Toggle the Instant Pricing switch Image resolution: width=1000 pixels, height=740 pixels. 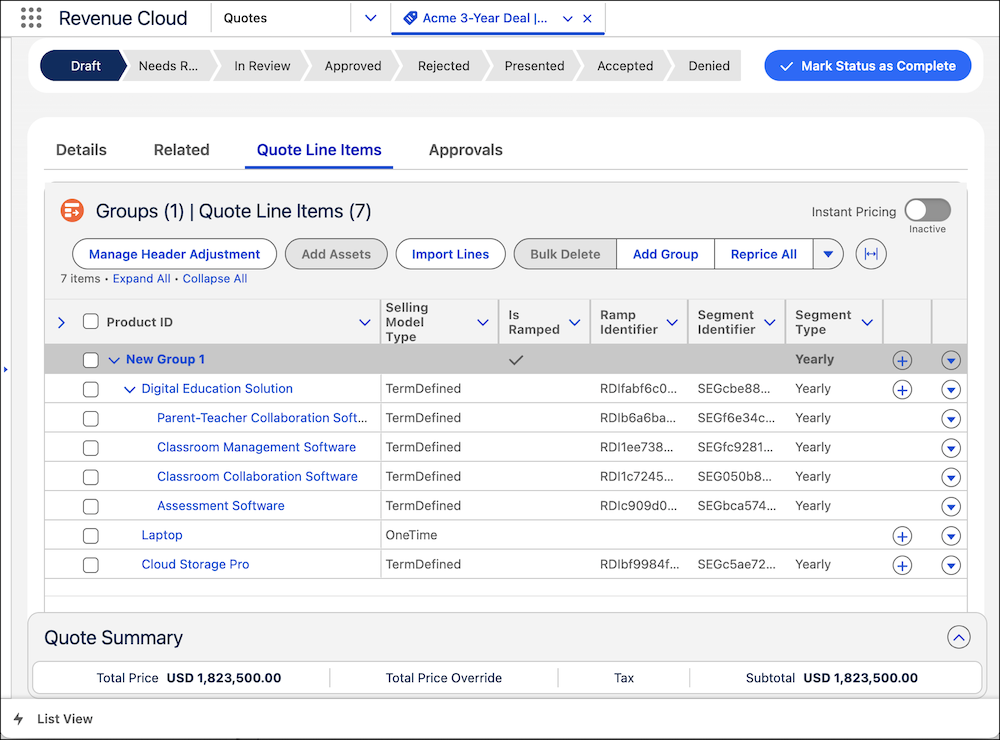coord(927,210)
